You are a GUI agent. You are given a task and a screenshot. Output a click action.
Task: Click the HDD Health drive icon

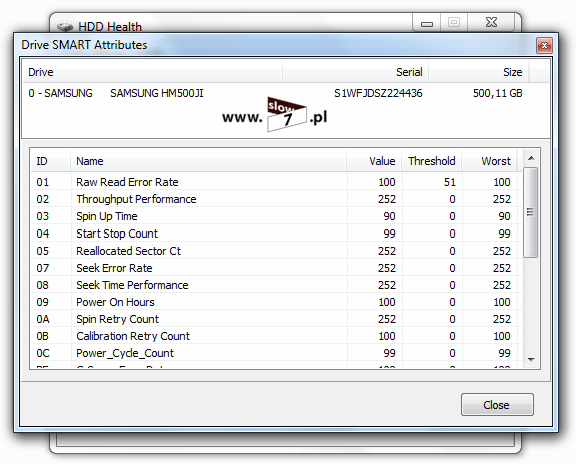point(65,26)
